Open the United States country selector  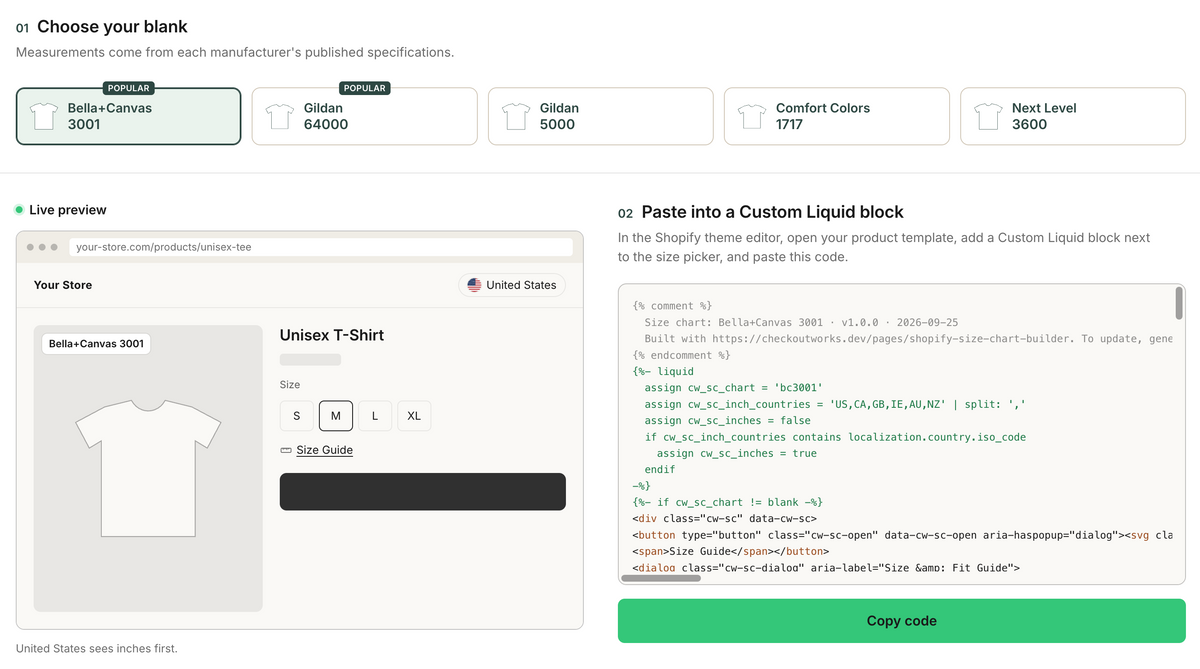pyautogui.click(x=512, y=285)
